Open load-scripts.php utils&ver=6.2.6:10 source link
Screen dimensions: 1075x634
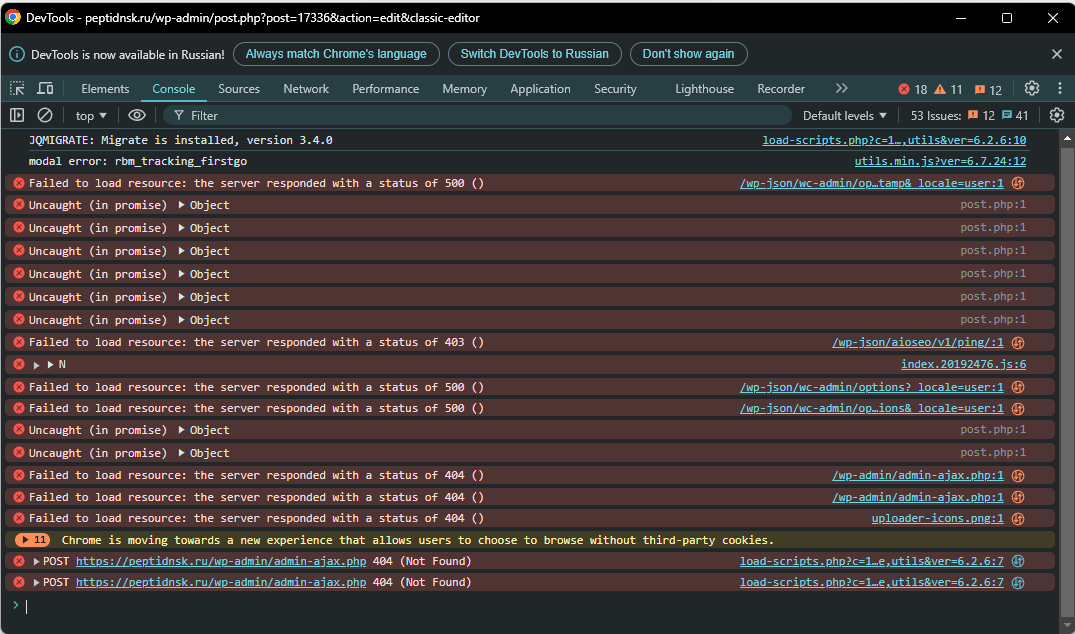point(894,140)
